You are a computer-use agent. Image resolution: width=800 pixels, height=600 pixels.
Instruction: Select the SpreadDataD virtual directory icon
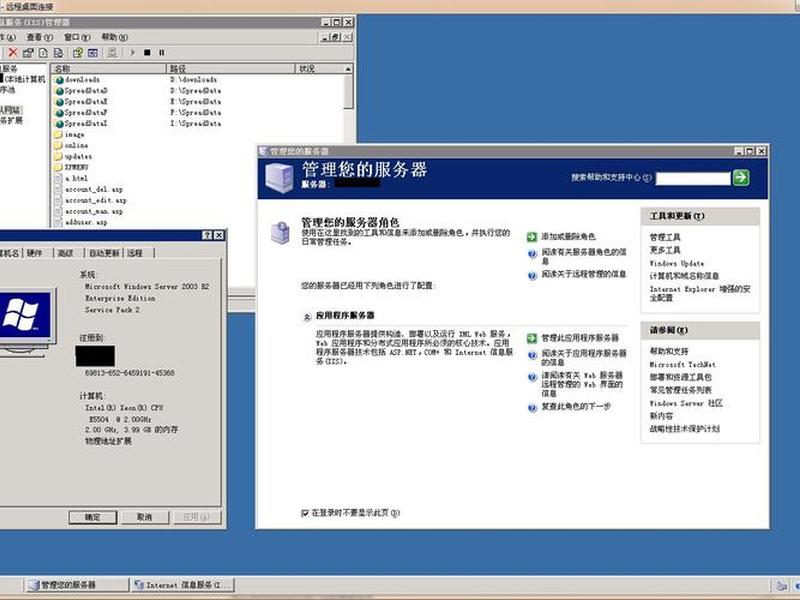[59, 91]
